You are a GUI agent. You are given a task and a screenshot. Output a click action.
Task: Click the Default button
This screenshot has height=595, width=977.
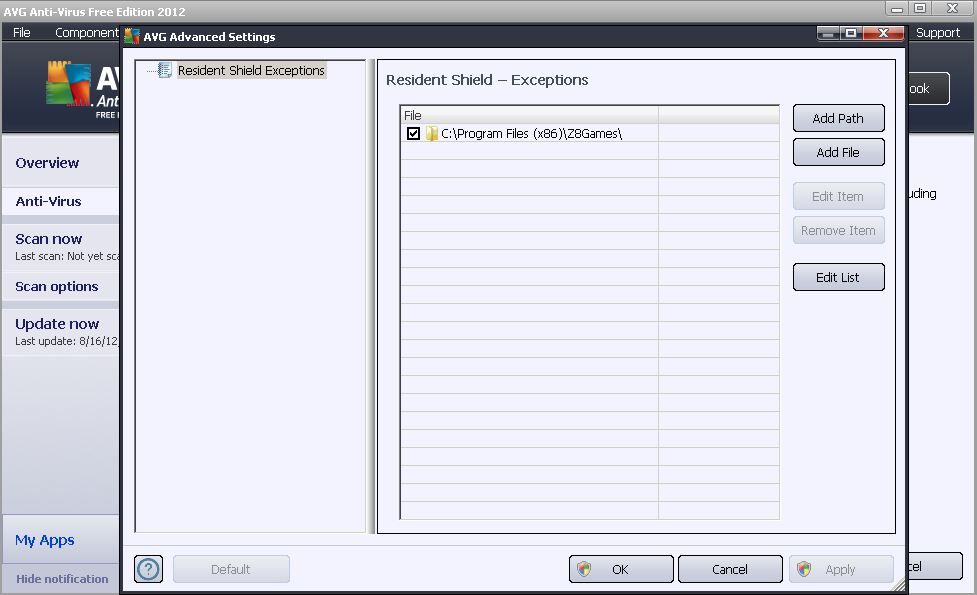231,569
